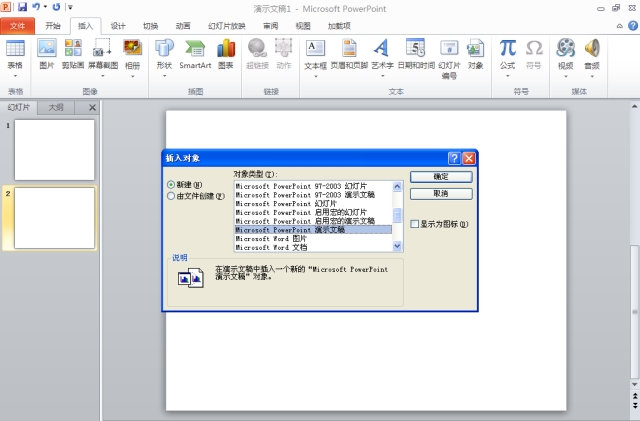
Task: Select Microsoft Word 文档 in object list
Action: click(271, 246)
